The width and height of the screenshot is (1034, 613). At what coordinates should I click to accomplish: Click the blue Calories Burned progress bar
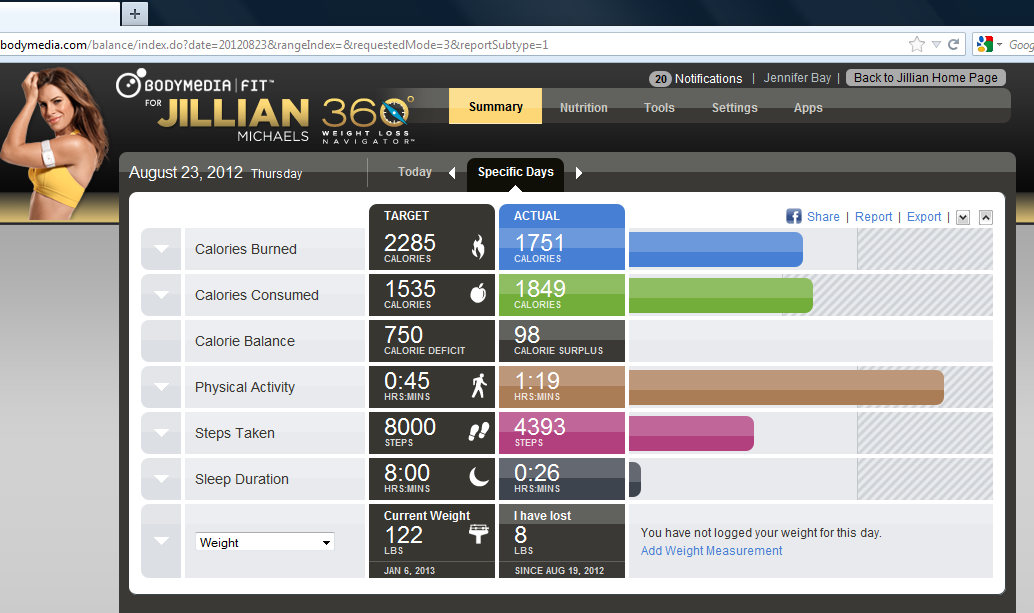click(715, 249)
